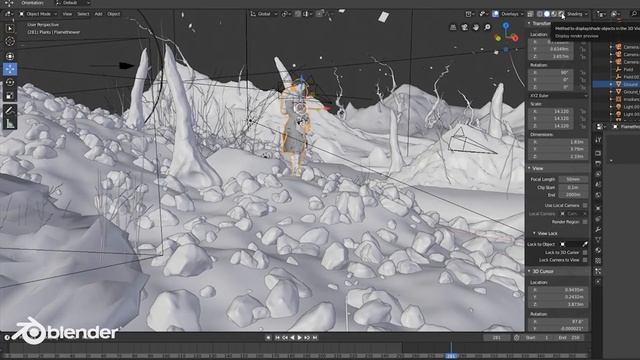Open the Render properties tab
Image resolution: width=640 pixels, height=360 pixels.
click(598, 153)
